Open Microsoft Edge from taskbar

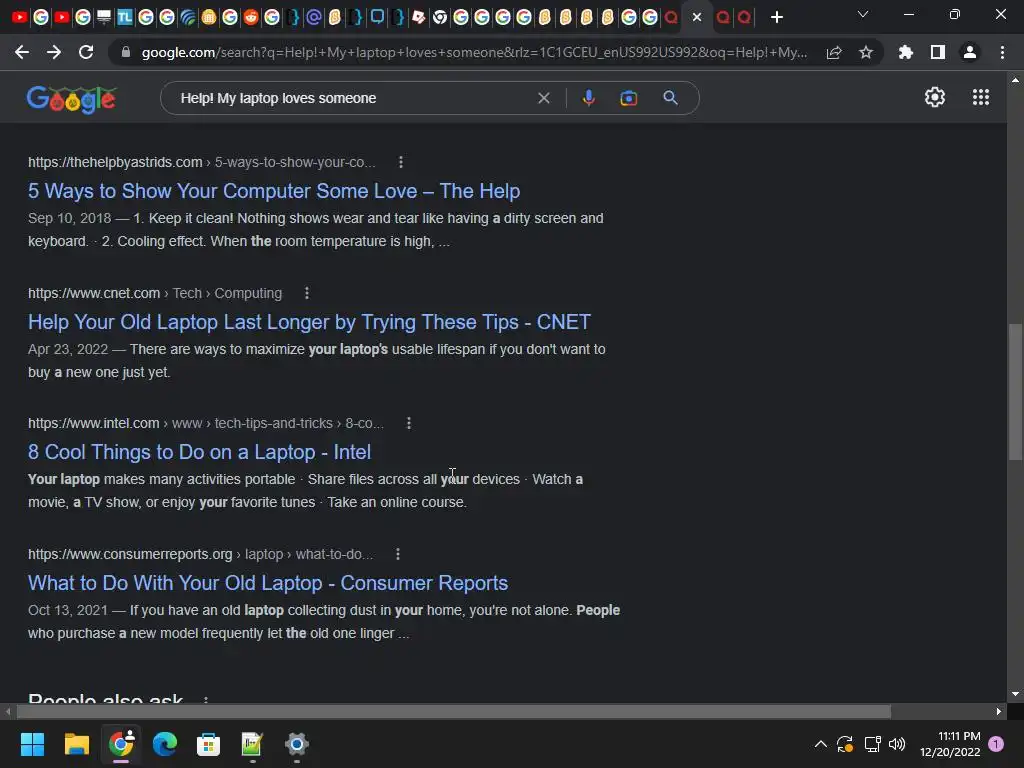pos(165,744)
